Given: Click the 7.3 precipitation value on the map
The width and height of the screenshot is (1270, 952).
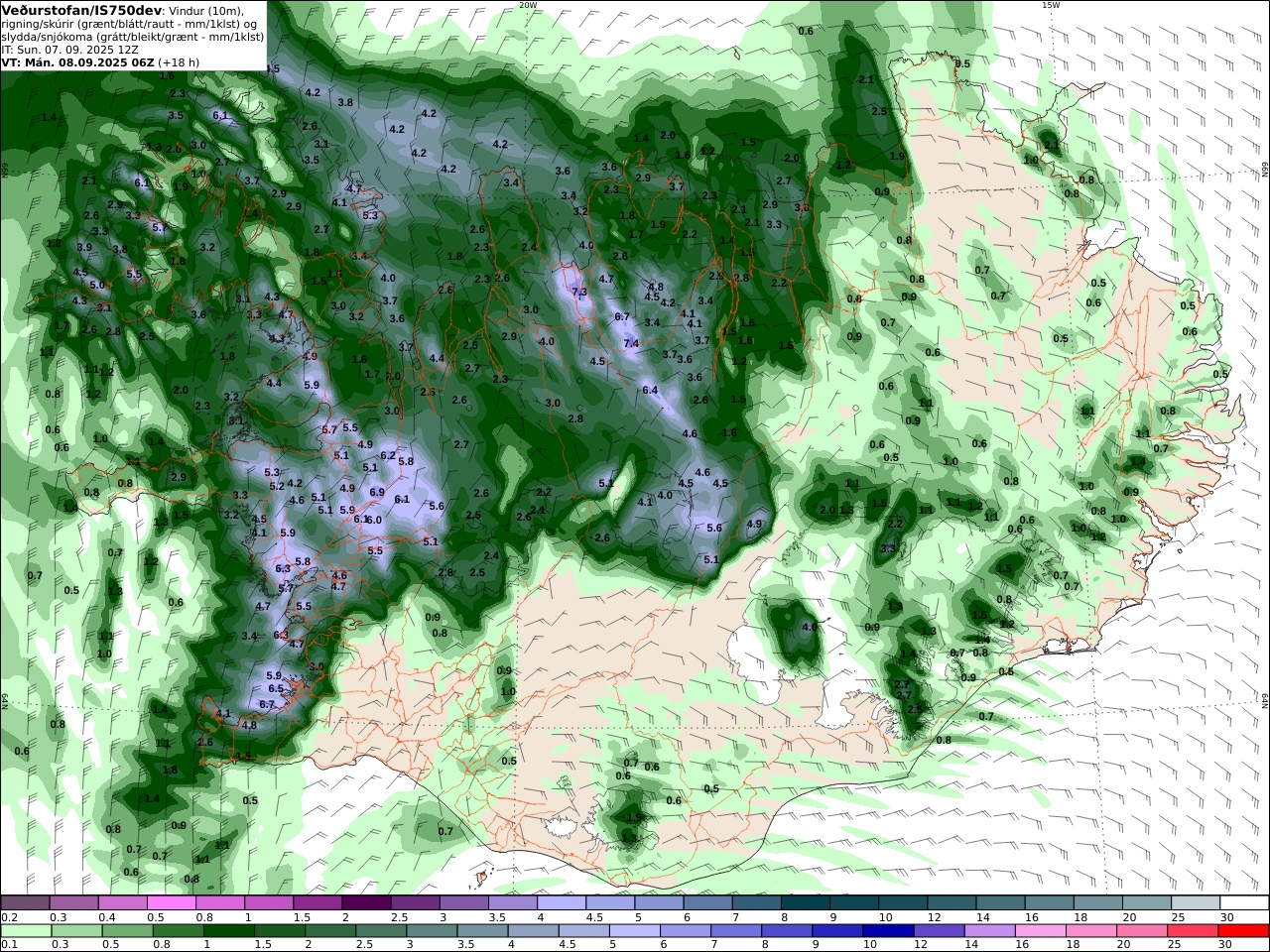Looking at the screenshot, I should (x=580, y=292).
